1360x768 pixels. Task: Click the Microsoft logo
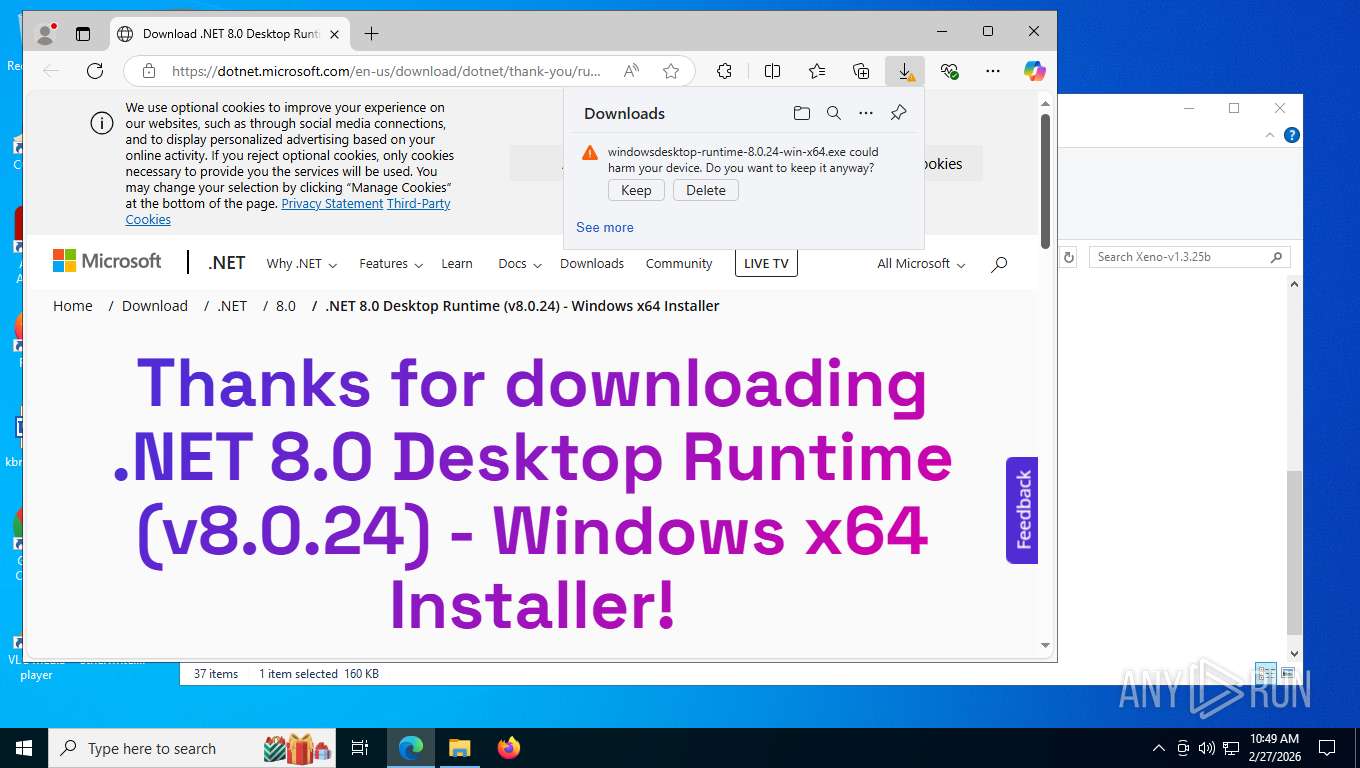[107, 261]
